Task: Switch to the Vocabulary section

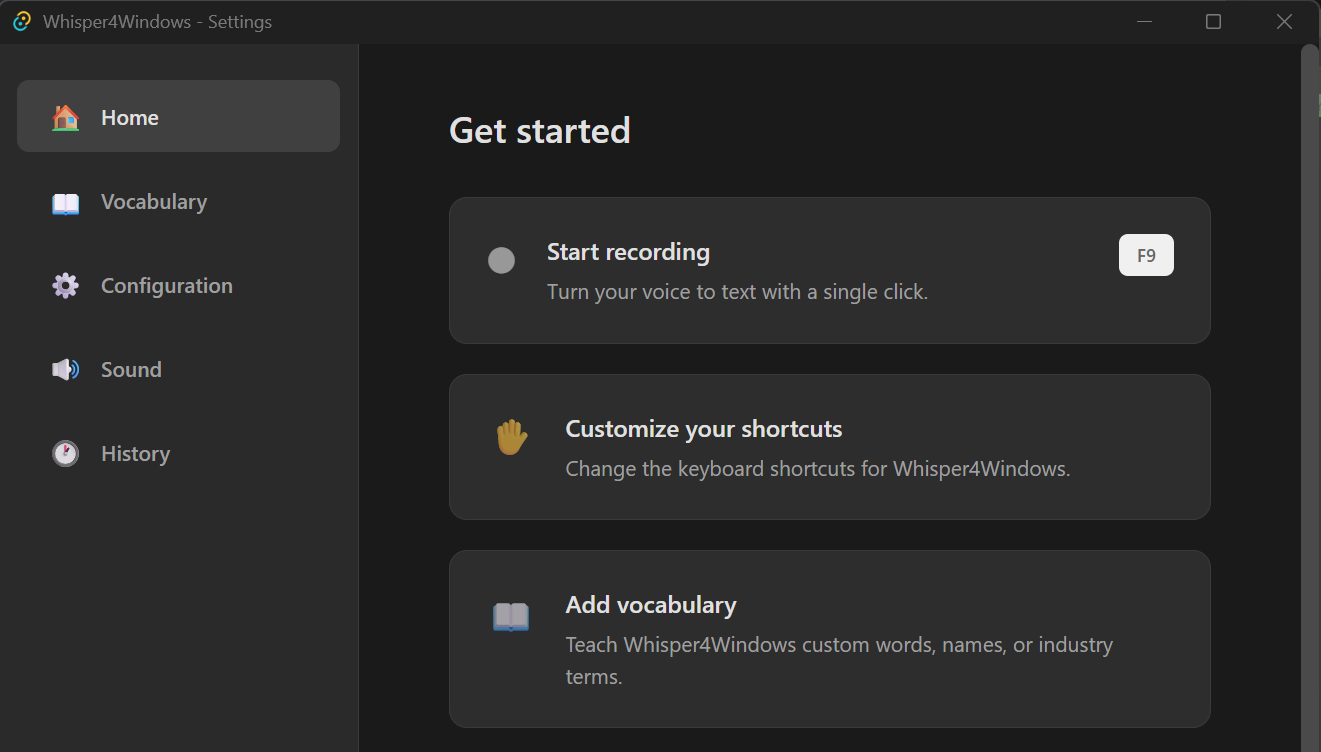Action: point(154,202)
